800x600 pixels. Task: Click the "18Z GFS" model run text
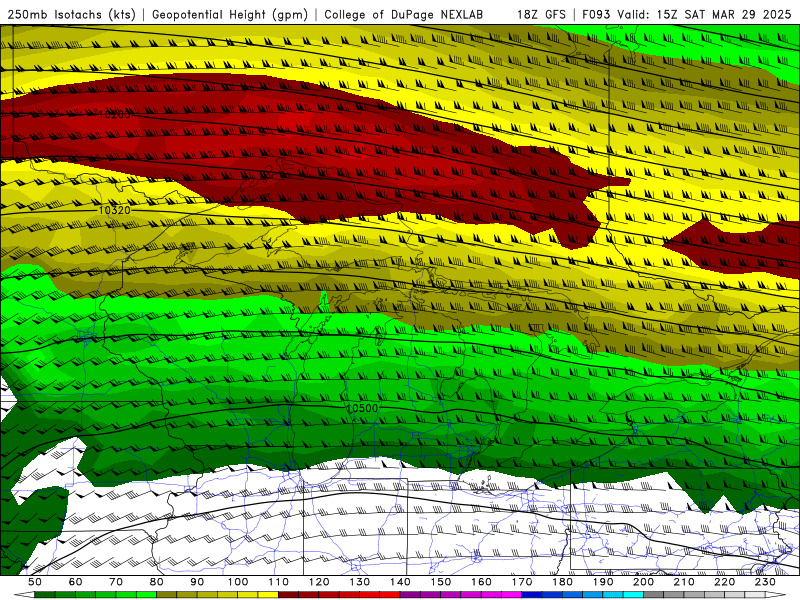click(541, 14)
